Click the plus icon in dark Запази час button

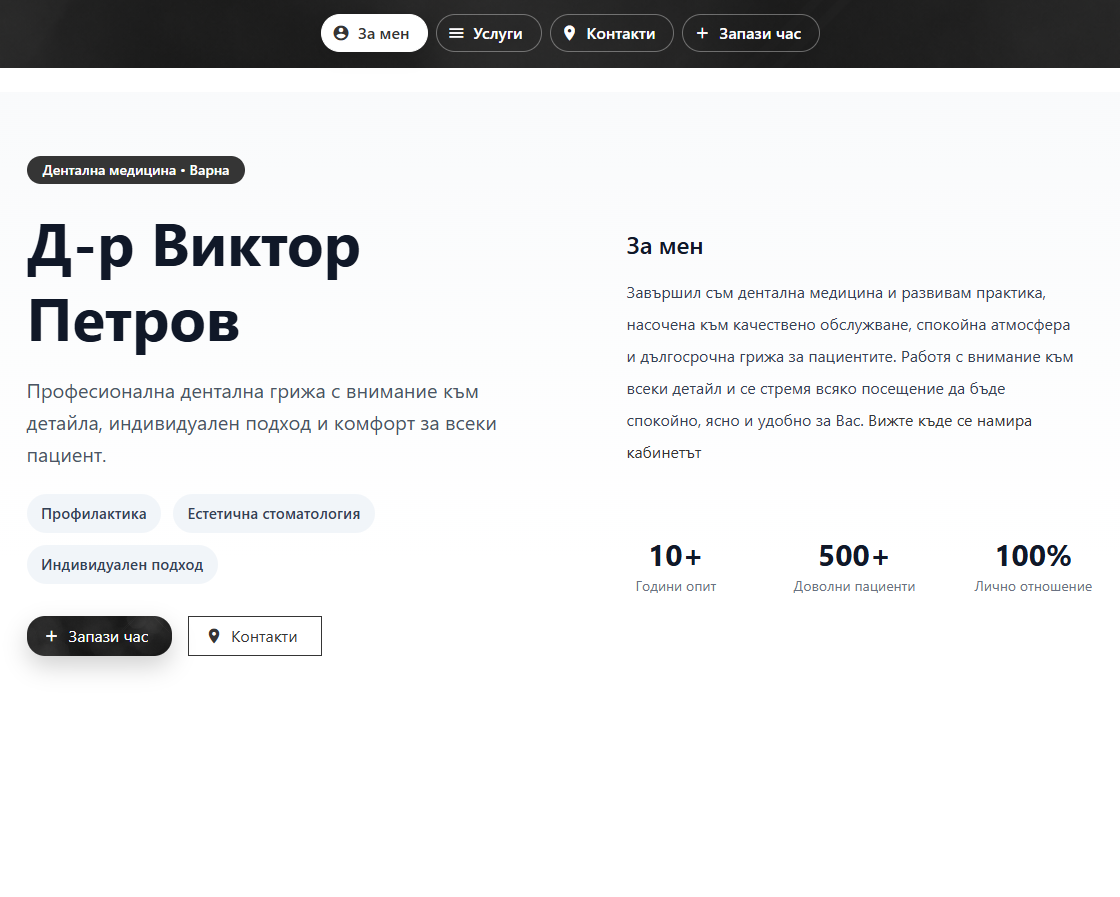51,636
